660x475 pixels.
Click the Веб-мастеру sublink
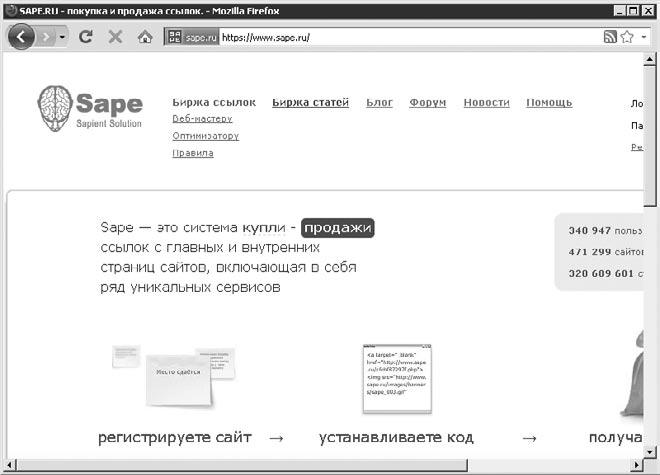pos(202,119)
